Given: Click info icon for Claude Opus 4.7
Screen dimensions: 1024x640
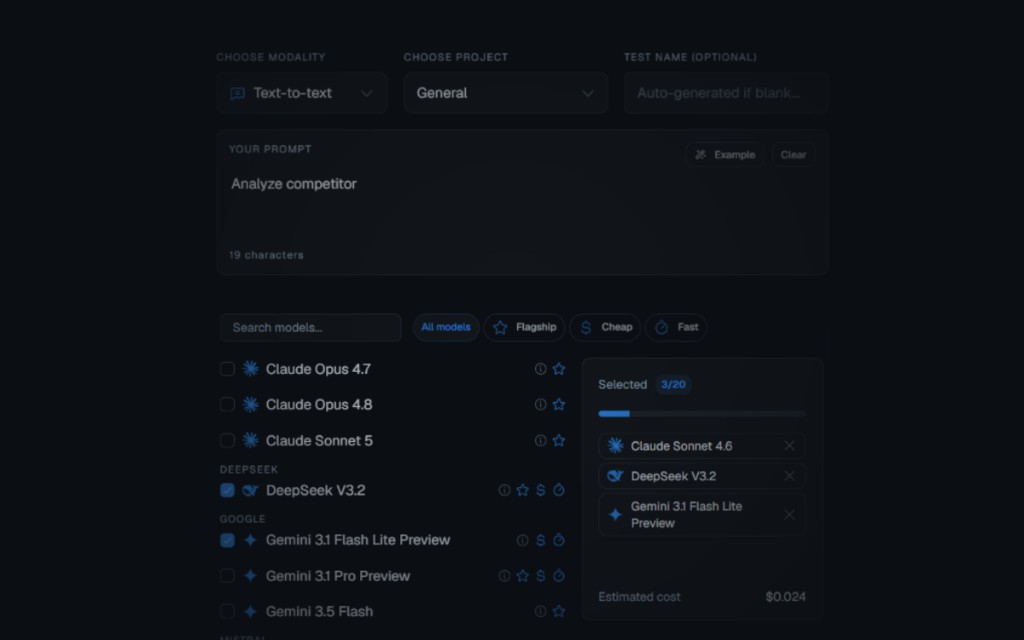Looking at the screenshot, I should [540, 369].
